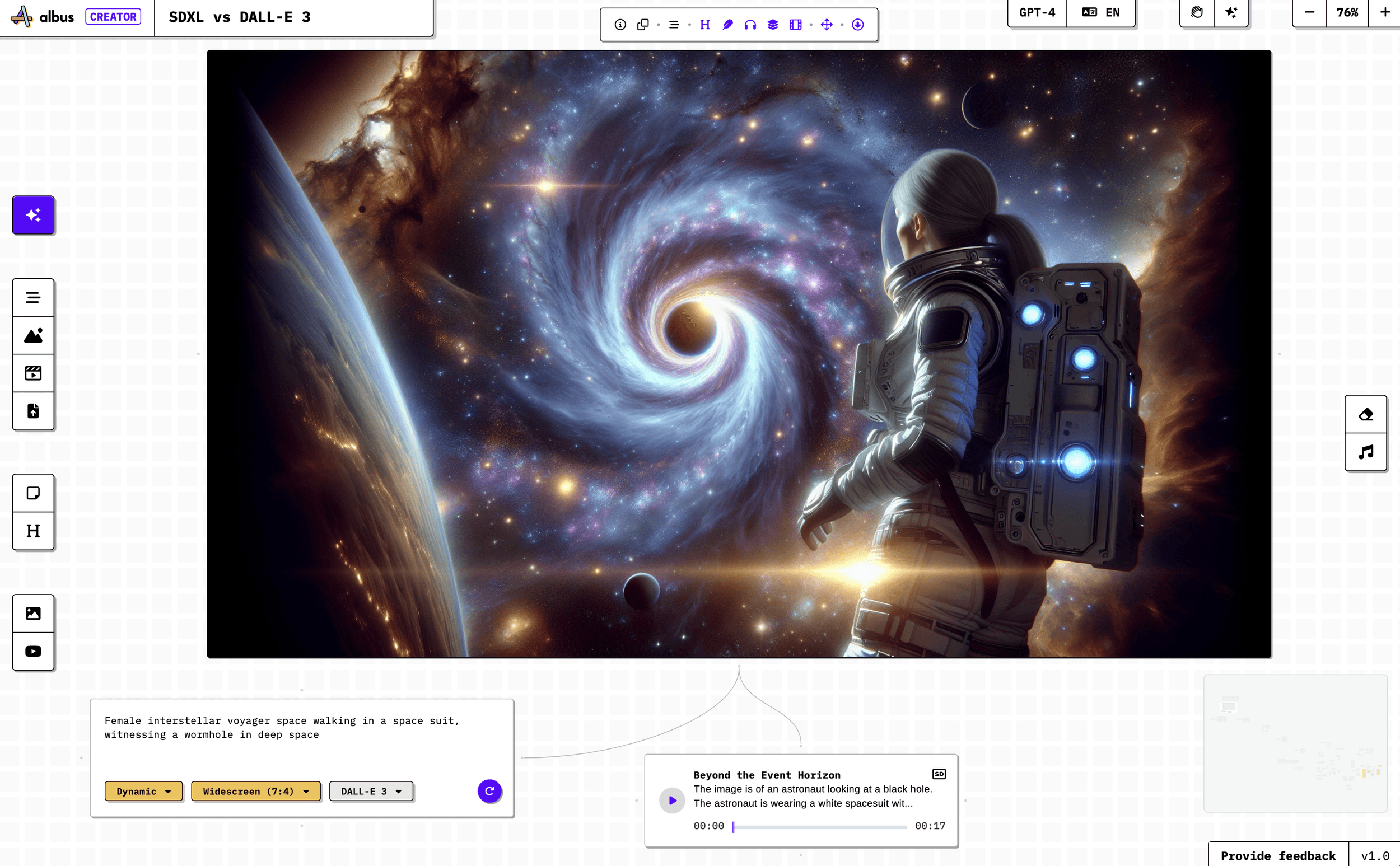Open the GPT-4 model menu
This screenshot has width=1400, height=866.
[x=1037, y=13]
